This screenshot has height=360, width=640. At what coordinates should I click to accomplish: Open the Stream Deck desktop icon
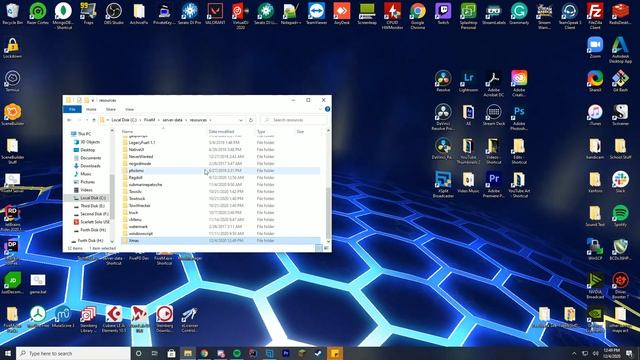pos(493,115)
